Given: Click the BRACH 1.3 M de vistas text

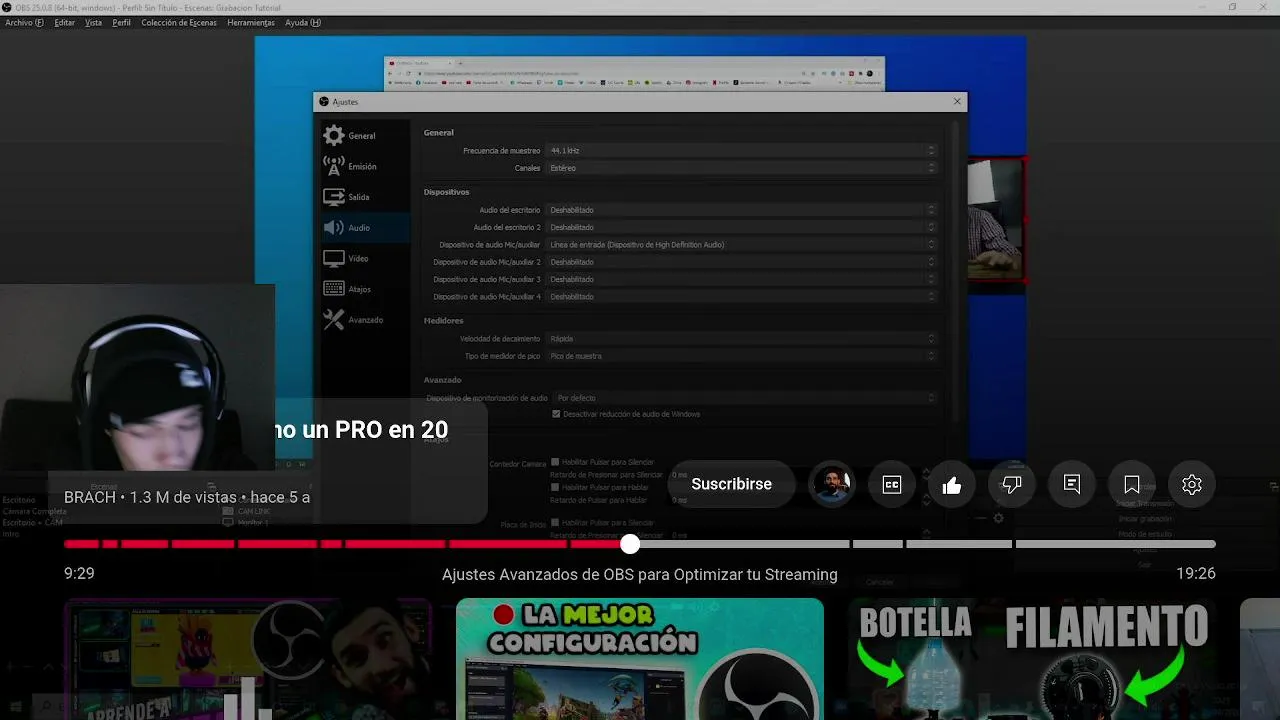Looking at the screenshot, I should (x=187, y=497).
